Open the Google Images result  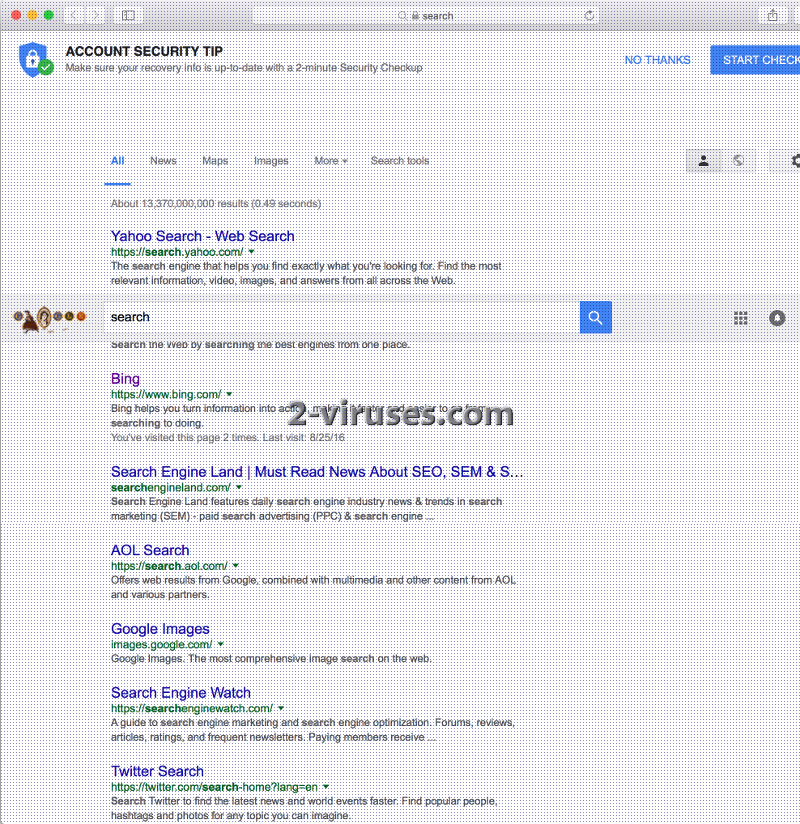160,629
